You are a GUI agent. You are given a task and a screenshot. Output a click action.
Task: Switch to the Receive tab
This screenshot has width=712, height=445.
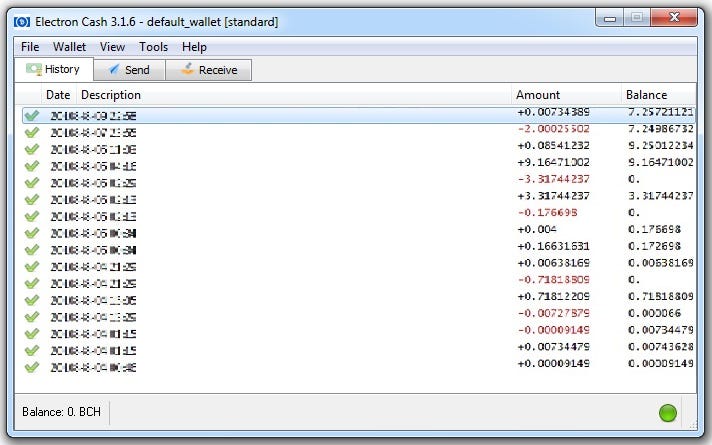pyautogui.click(x=208, y=70)
